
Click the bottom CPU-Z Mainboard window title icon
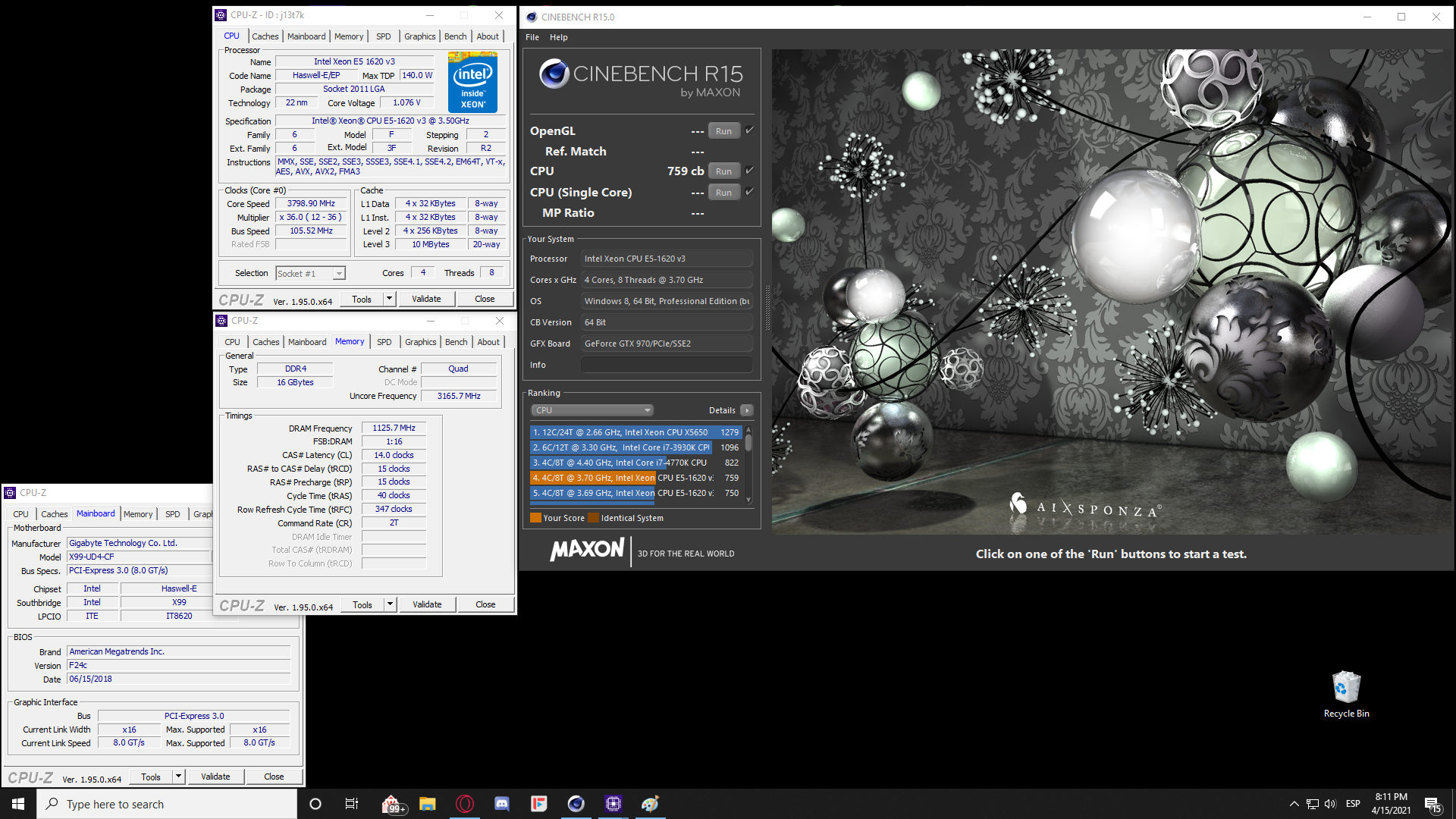(x=10, y=493)
